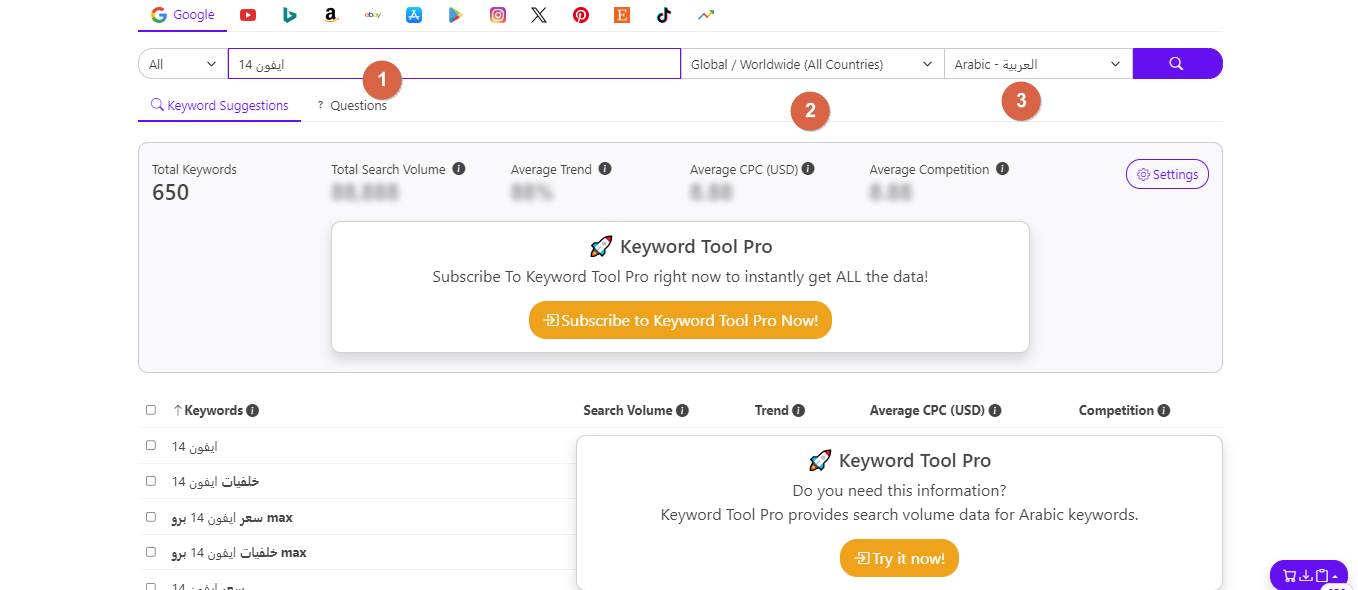
Task: Click the Try it now button
Action: pos(899,558)
